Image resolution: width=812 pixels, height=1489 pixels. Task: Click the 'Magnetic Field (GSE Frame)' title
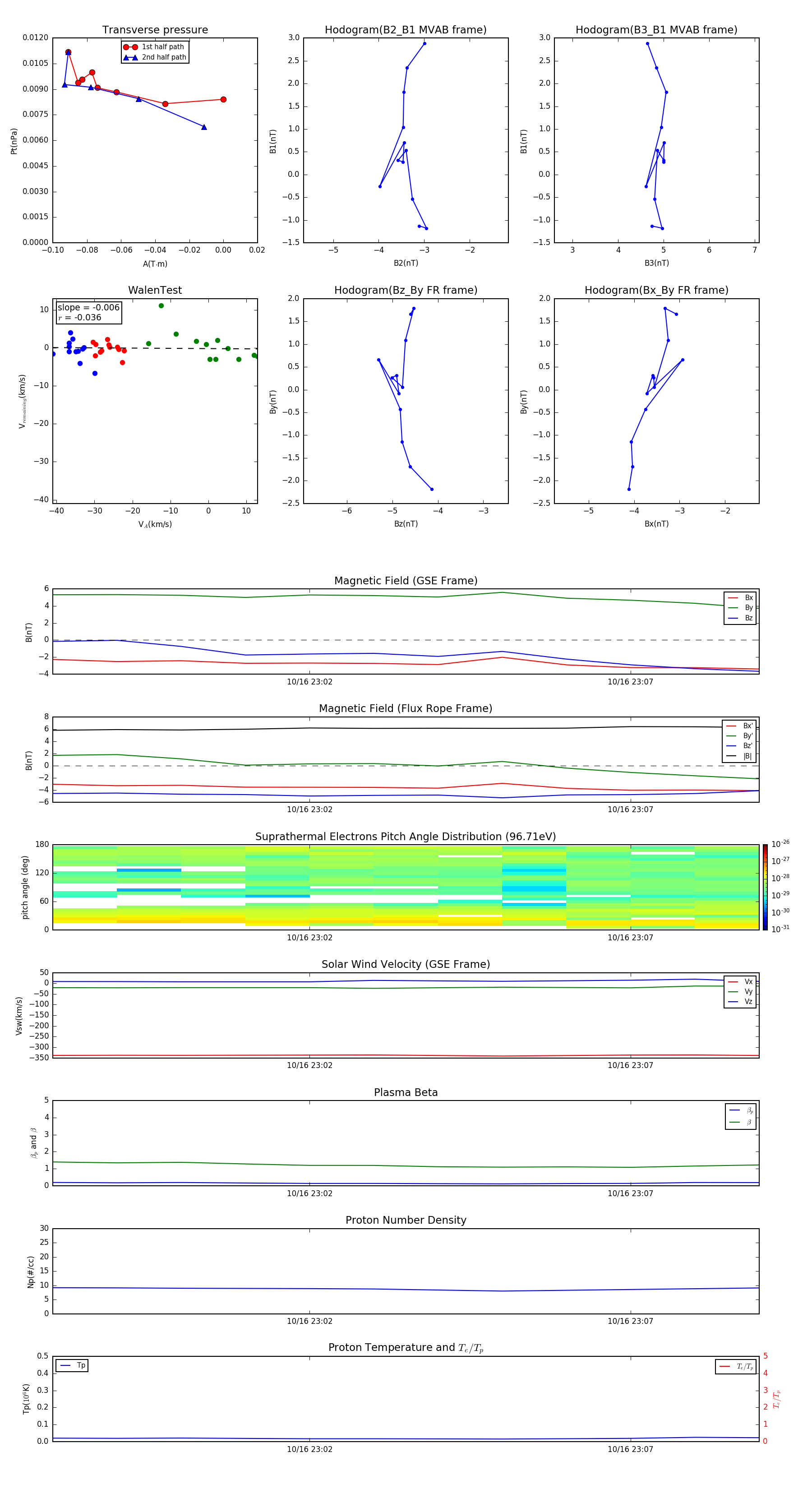tap(406, 581)
